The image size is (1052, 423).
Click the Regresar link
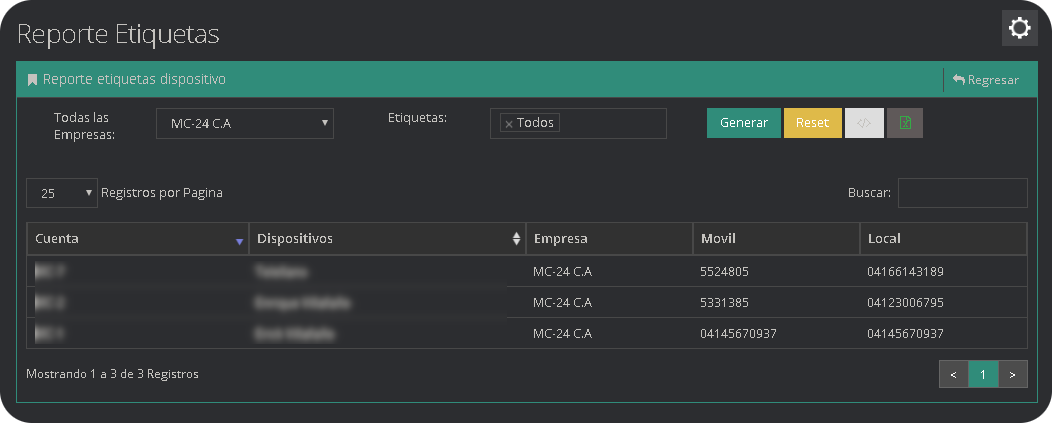[986, 80]
